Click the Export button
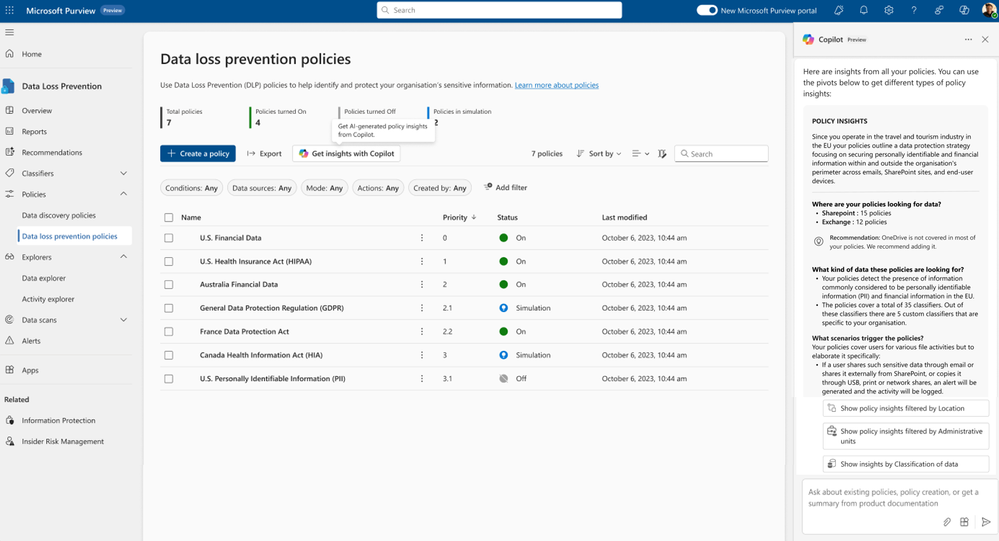Screen dimensions: 999x541 pos(264,154)
